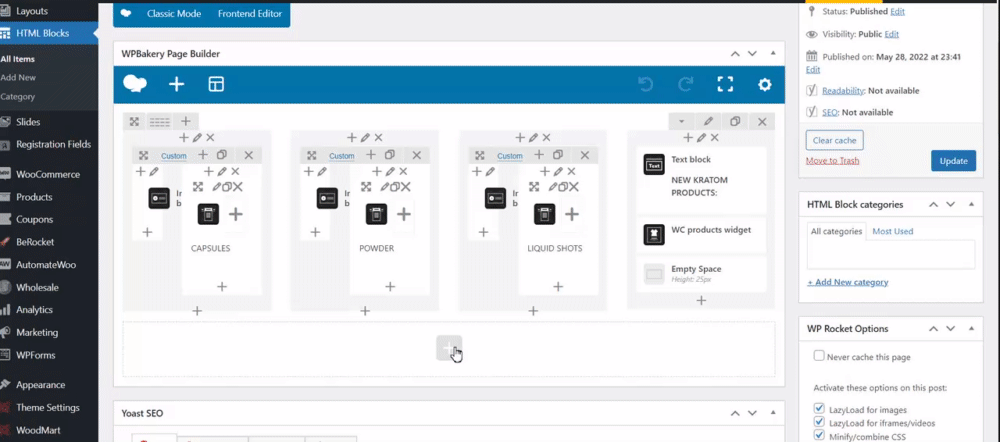Clone the second inner row
The image size is (1000, 442).
pos(390,155)
